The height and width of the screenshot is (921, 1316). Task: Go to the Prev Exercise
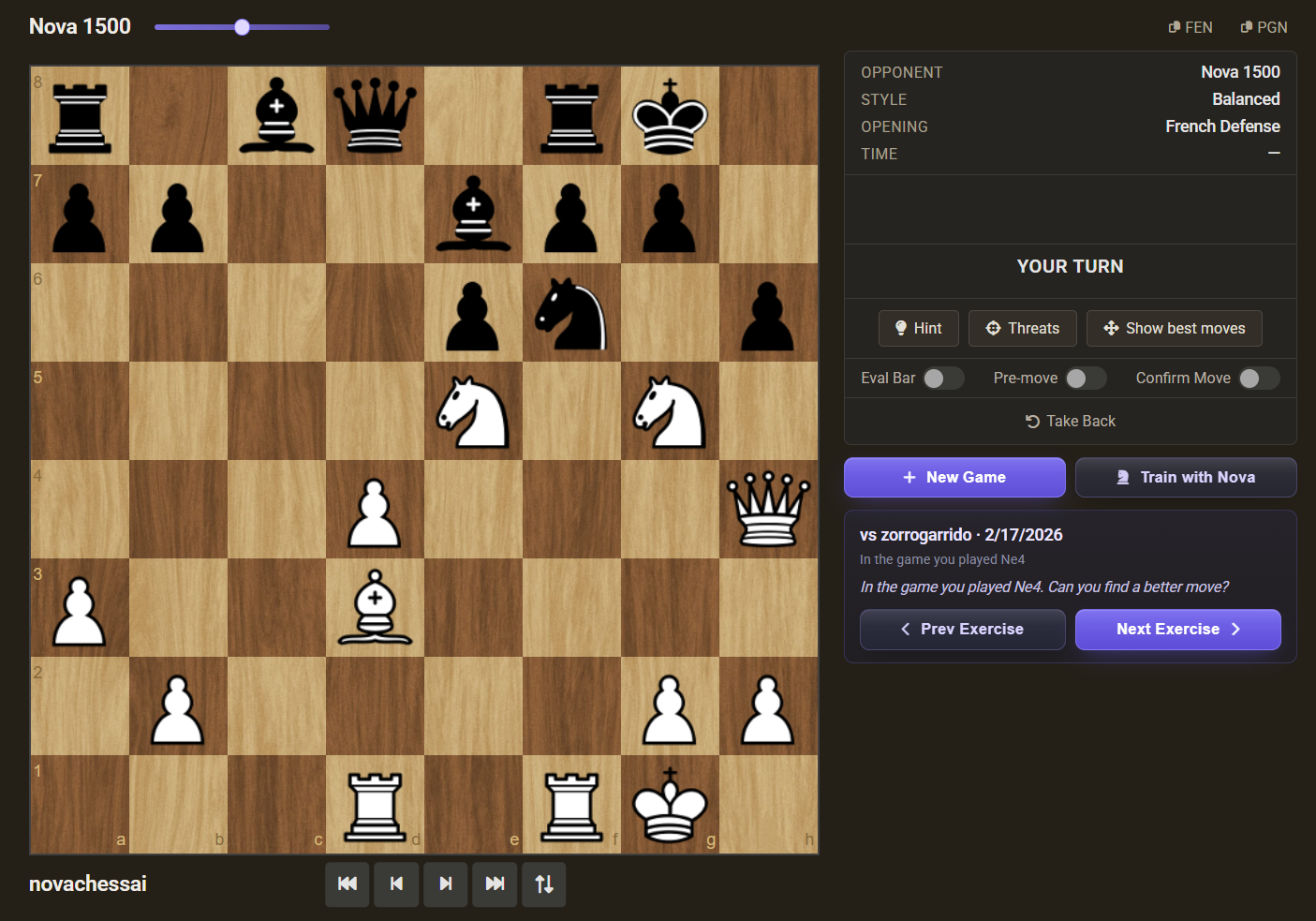[x=962, y=629]
